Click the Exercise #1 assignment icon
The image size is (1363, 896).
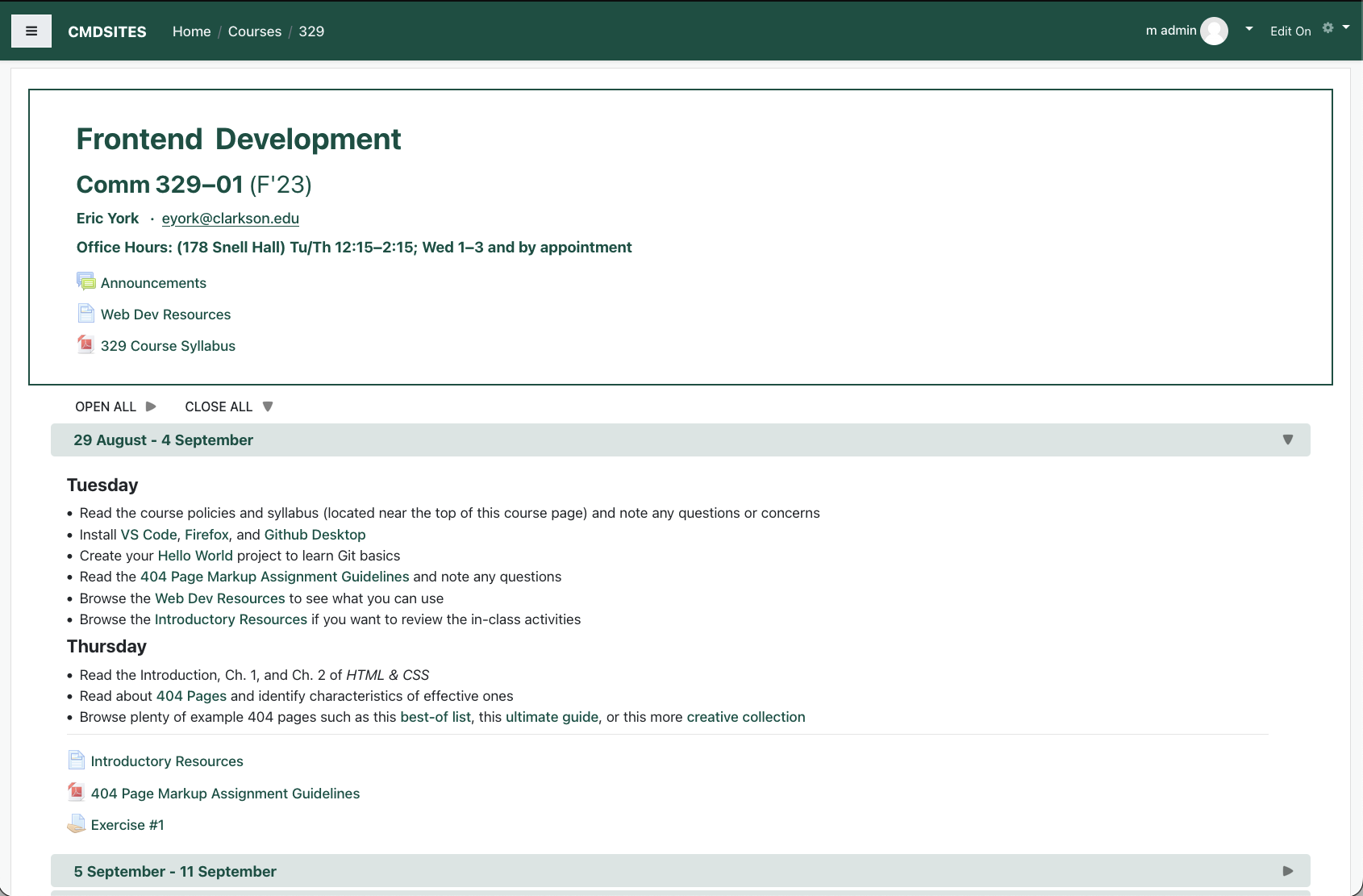click(77, 823)
